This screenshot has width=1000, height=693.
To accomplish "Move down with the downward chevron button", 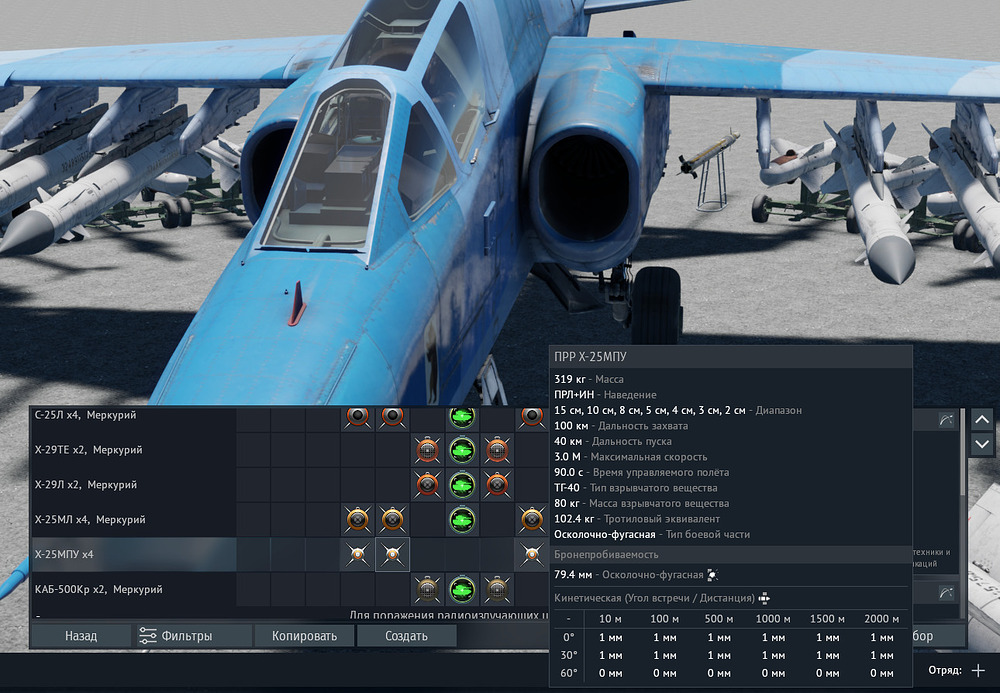I will [x=982, y=443].
